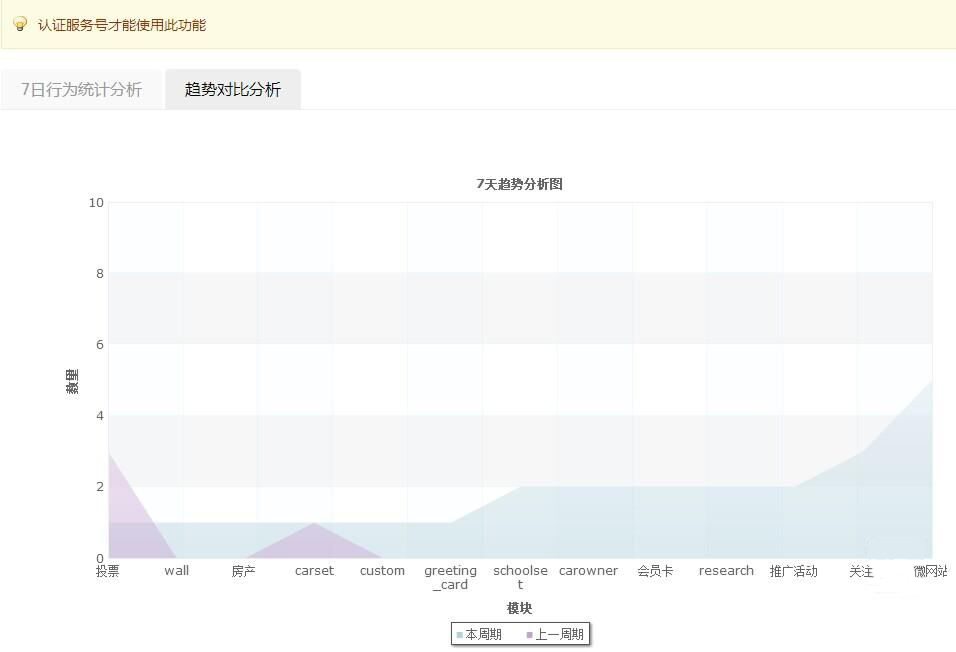Screen dimensions: 956x652
Task: Click the 认证服务号才能使用此功能 notice text
Action: [122, 25]
